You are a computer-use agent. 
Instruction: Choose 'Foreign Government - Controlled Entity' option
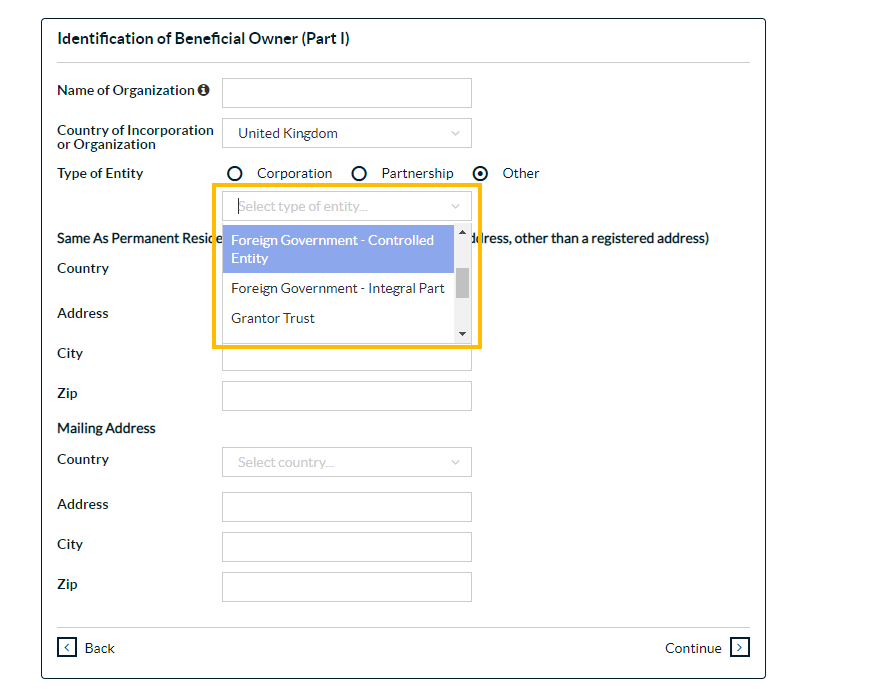338,249
